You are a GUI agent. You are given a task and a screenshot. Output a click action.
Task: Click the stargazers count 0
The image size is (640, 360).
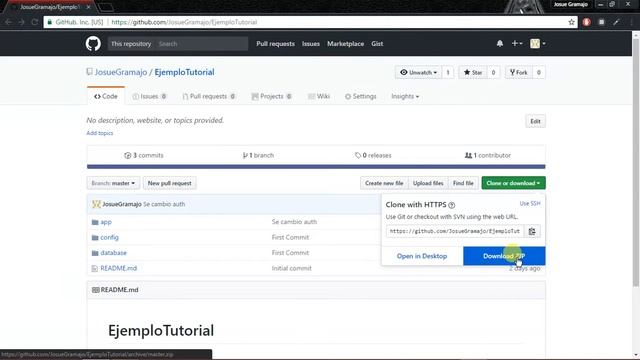[493, 72]
